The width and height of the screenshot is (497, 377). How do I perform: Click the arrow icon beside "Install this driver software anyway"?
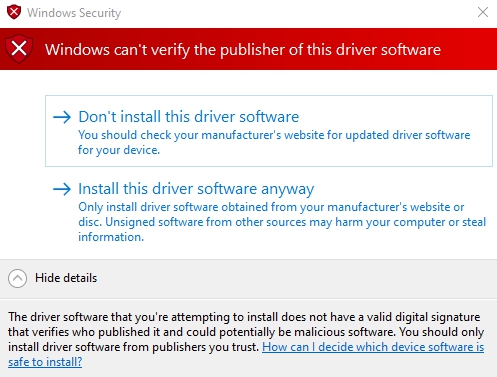(x=62, y=189)
